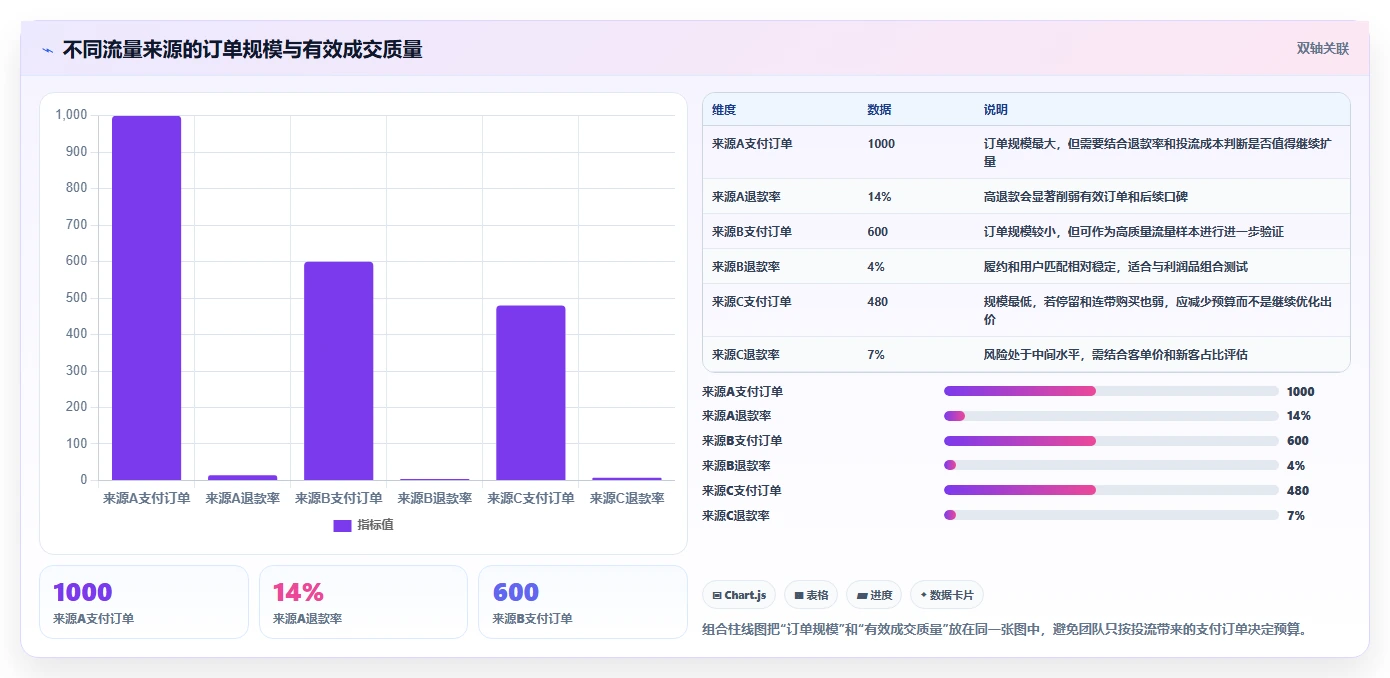The height and width of the screenshot is (678, 1390).
Task: Click x-axis label 来源A退款率
Action: click(242, 498)
